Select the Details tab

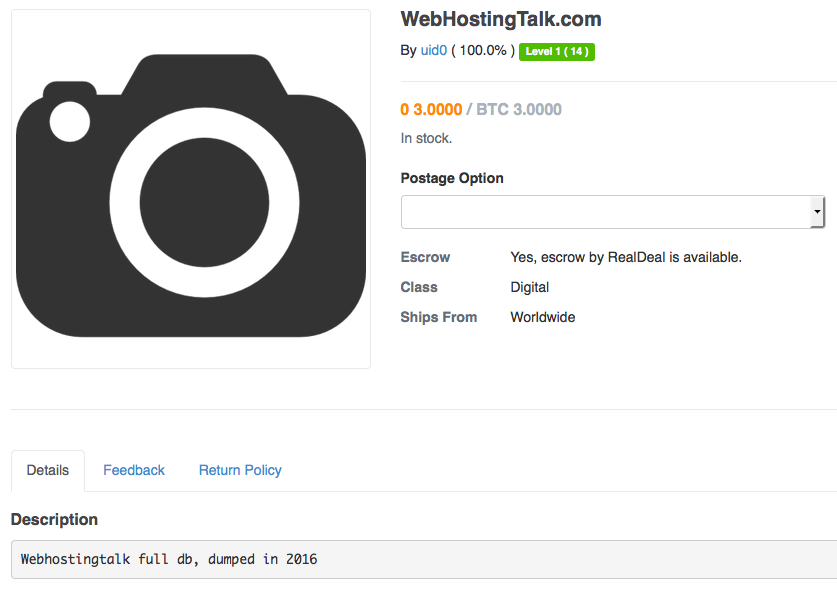(48, 470)
